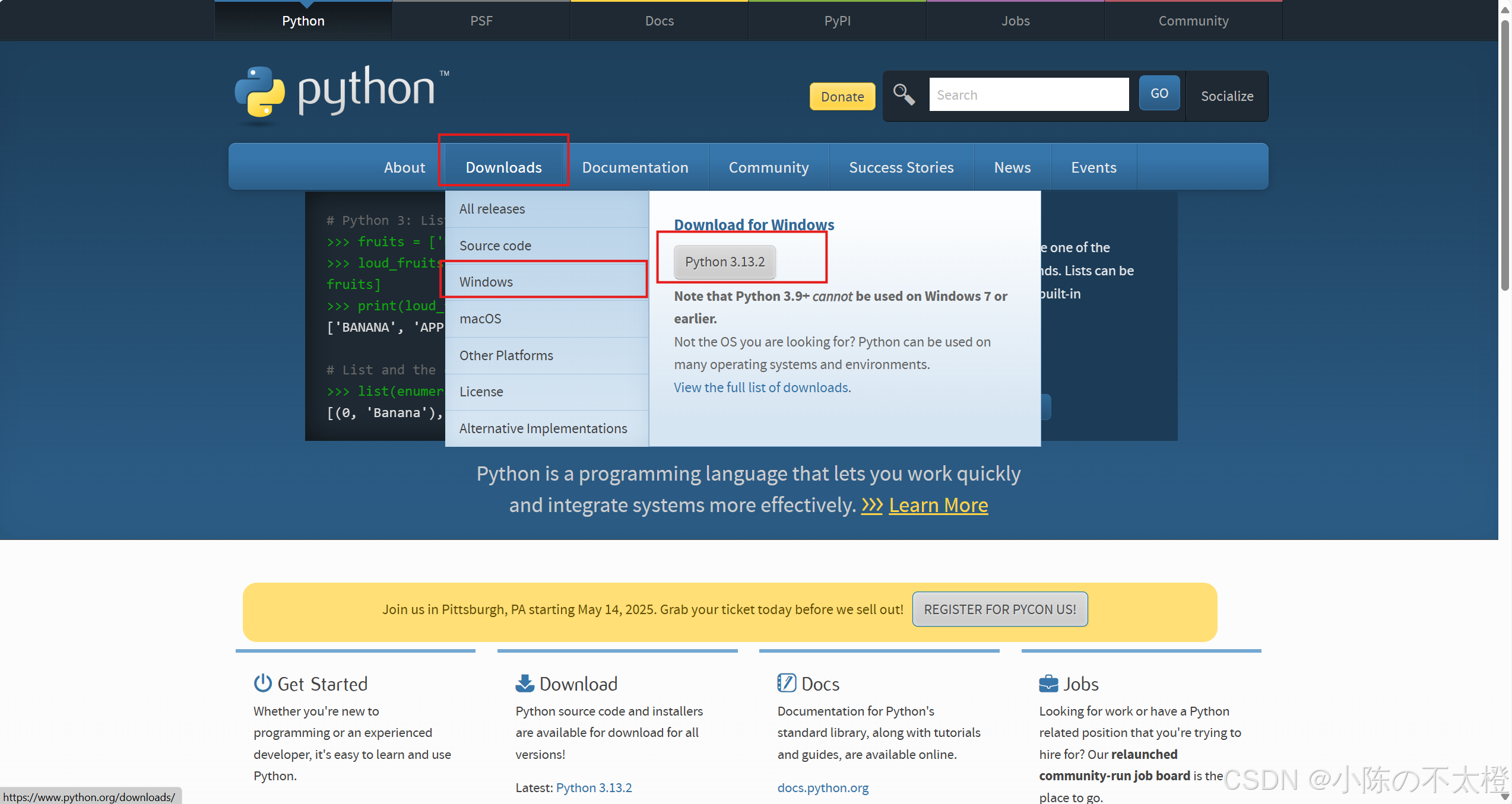The width and height of the screenshot is (1512, 804).
Task: Switch to the PSF top tab
Action: pyautogui.click(x=481, y=21)
